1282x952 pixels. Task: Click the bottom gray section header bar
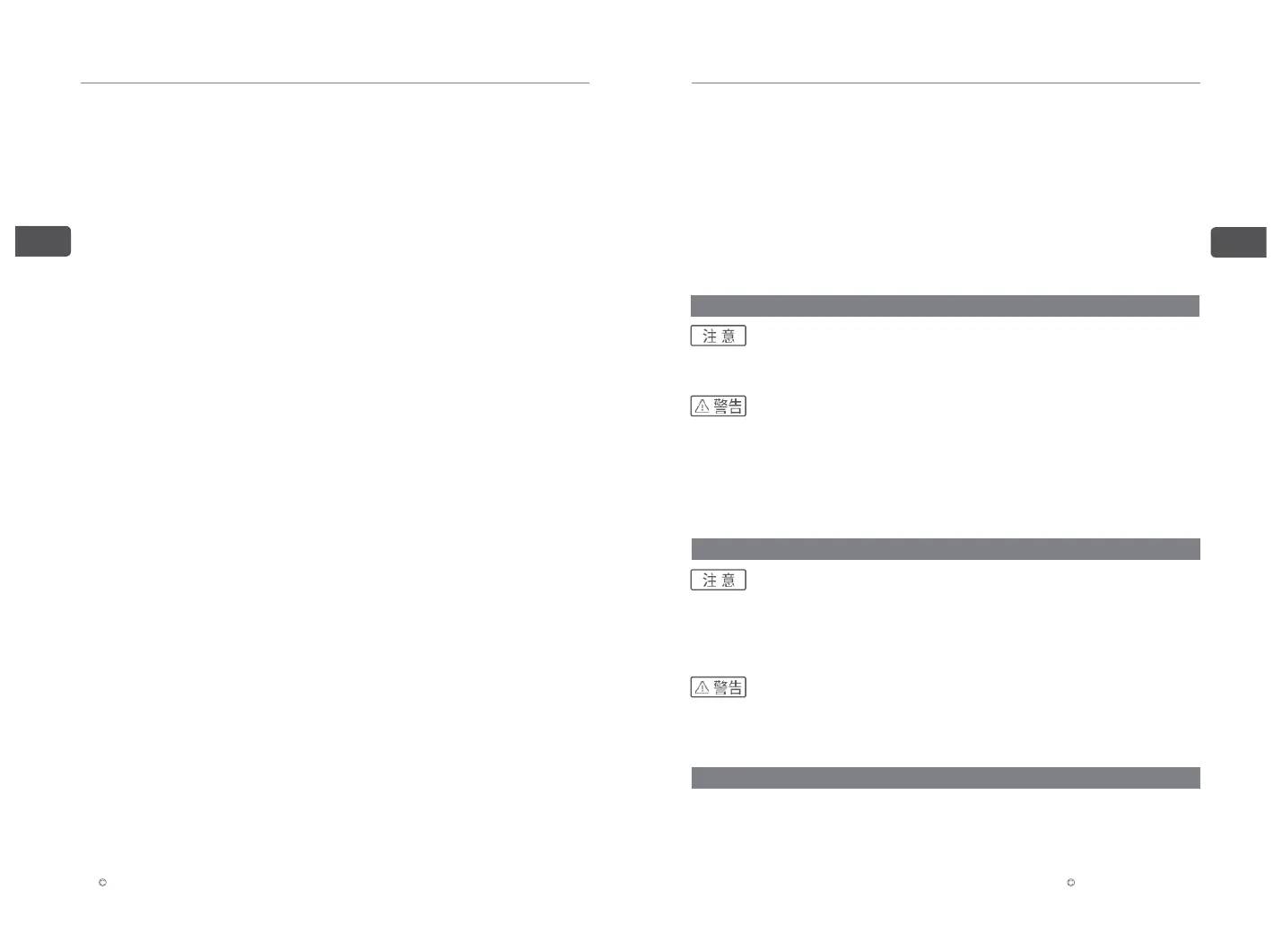[x=946, y=778]
